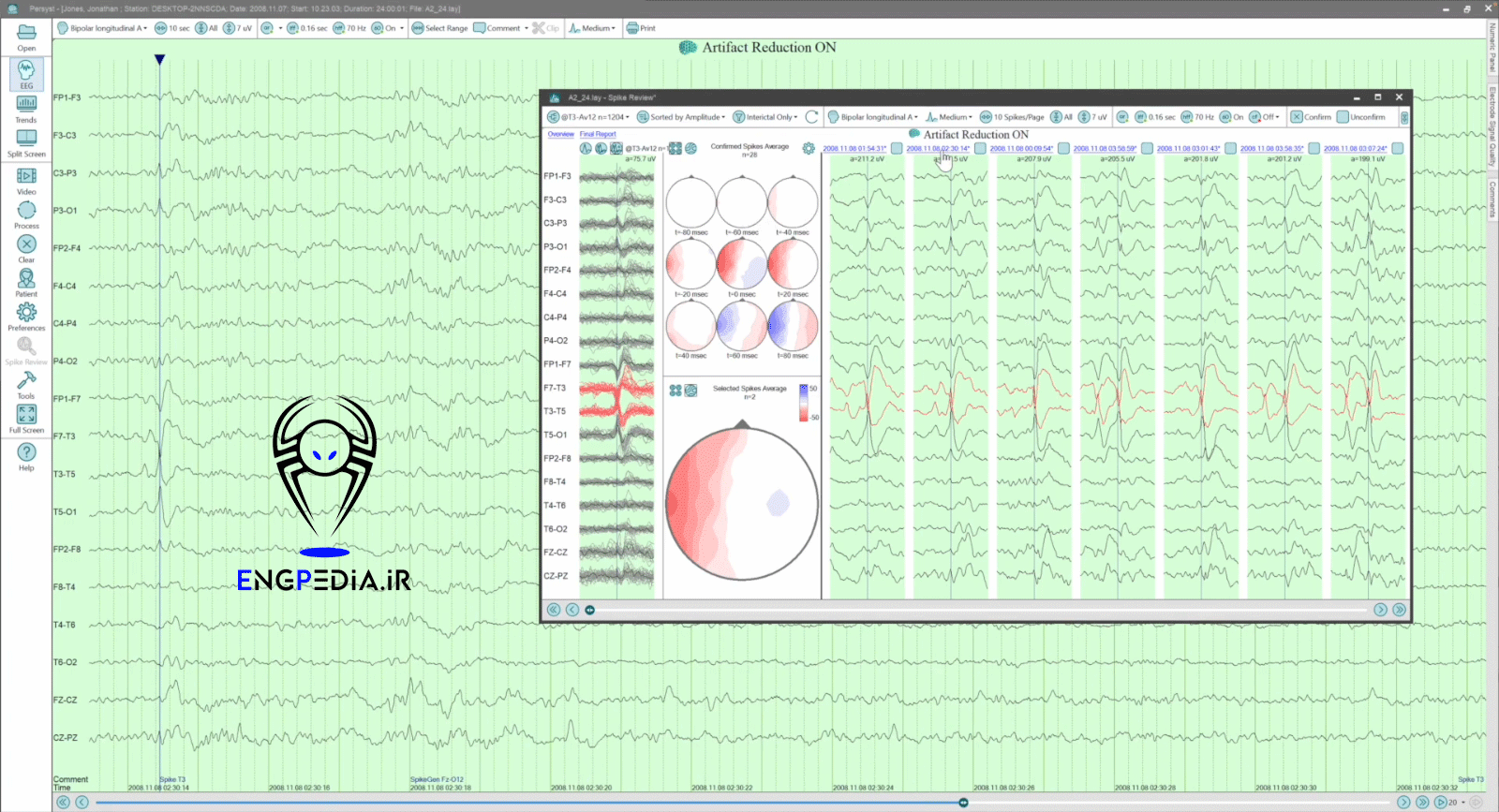Screen dimensions: 1499x812
Task: Open the Medium dropdown in main toolbar
Action: tap(592, 28)
